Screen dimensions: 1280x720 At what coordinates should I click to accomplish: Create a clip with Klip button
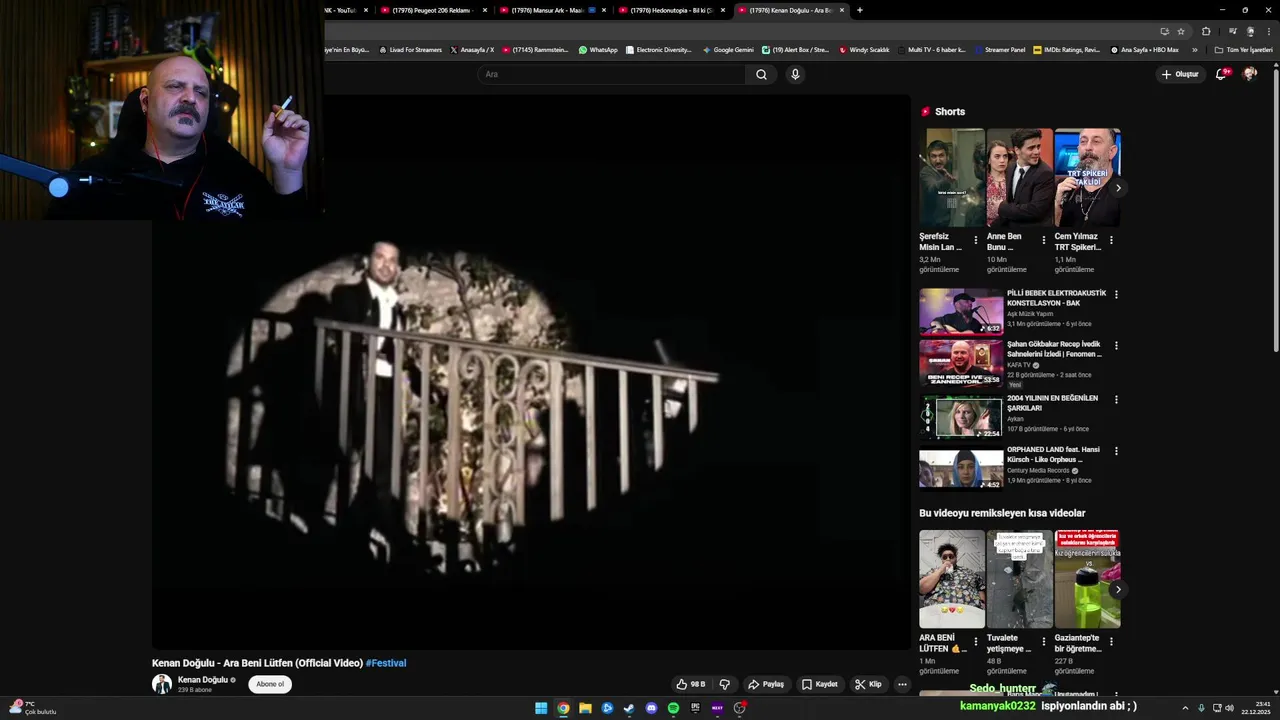click(868, 684)
